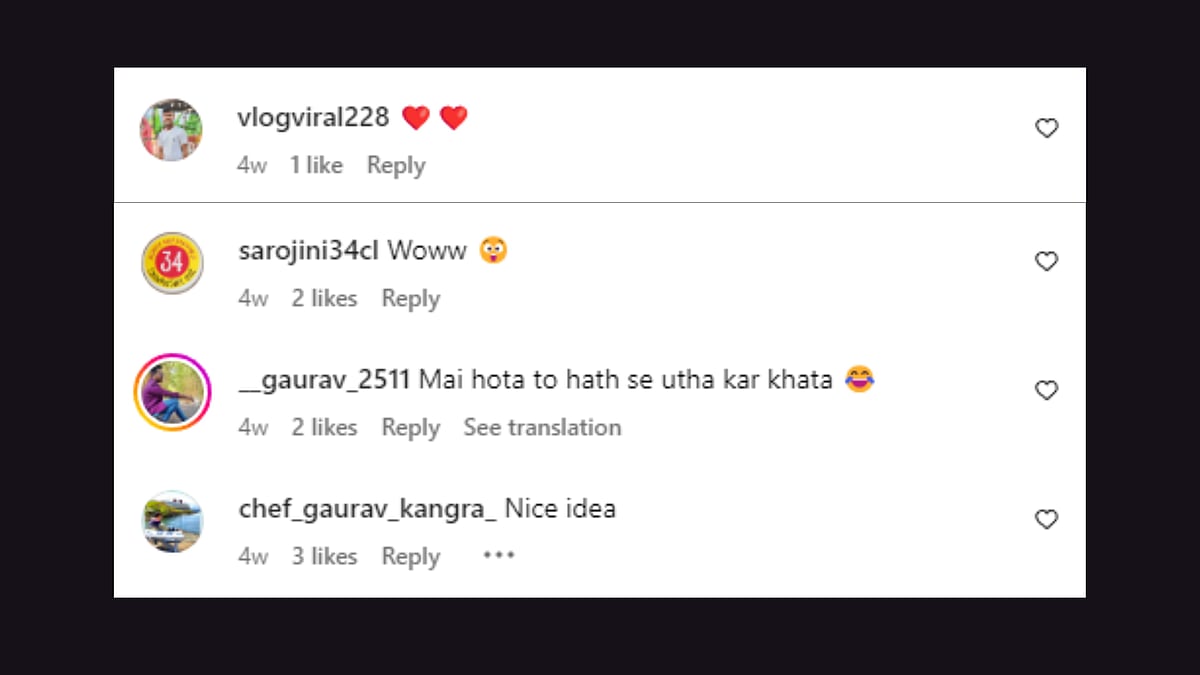Image resolution: width=1200 pixels, height=675 pixels.
Task: Visit chef_gaurav_kangra_ username profile link
Action: point(367,509)
